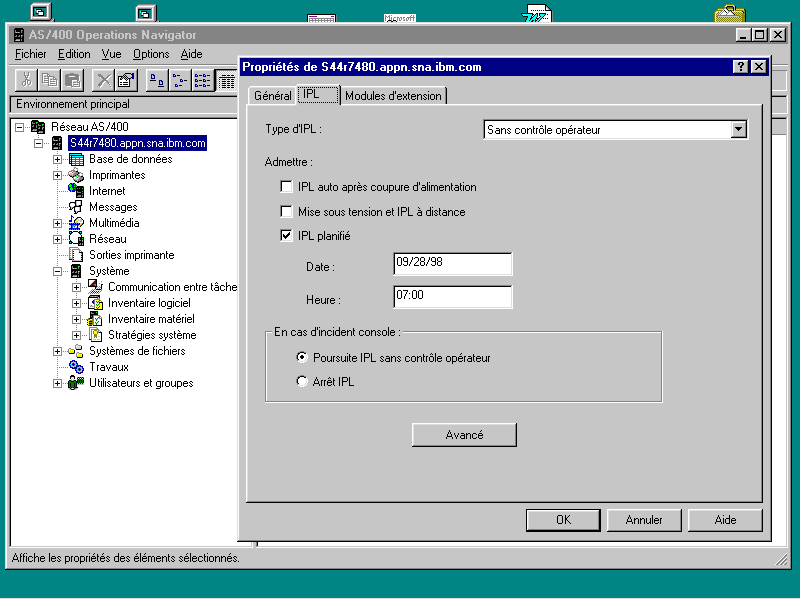Screen dimensions: 800x600
Task: Select the Arrêt IPL radio option
Action: click(303, 382)
